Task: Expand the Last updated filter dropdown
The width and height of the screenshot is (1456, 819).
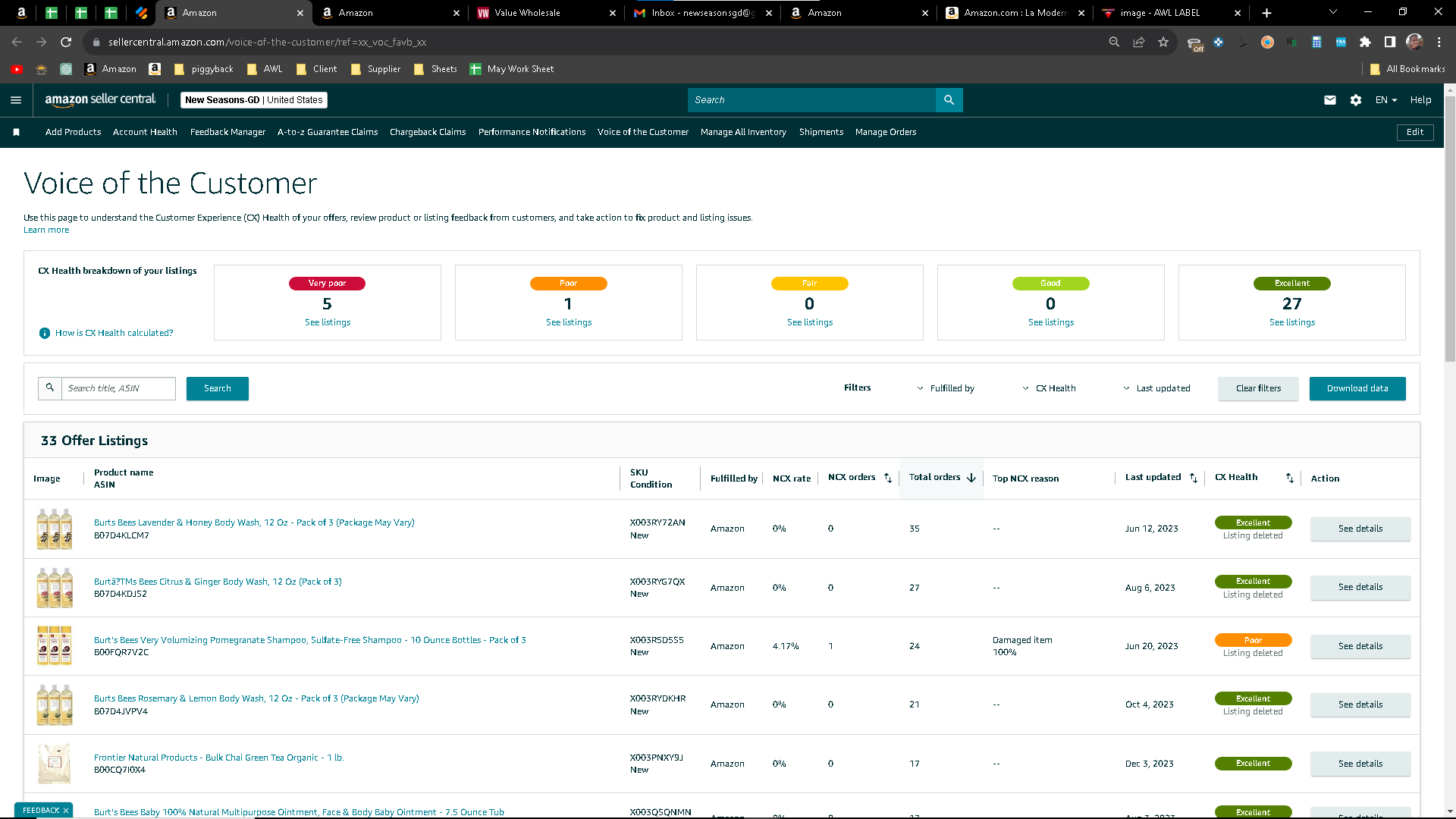Action: pyautogui.click(x=1156, y=388)
